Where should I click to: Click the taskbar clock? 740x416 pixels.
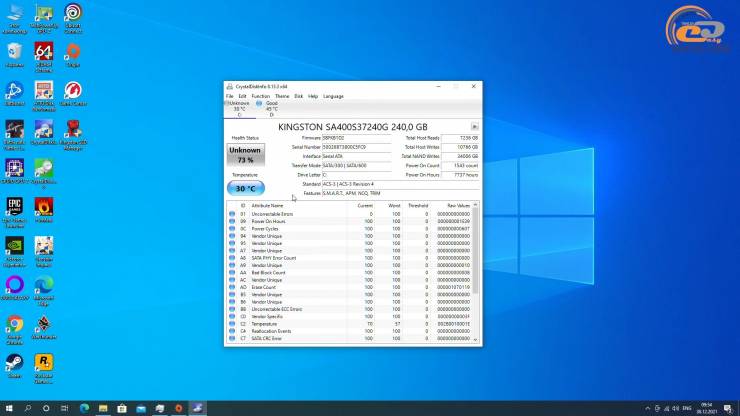[x=706, y=408]
